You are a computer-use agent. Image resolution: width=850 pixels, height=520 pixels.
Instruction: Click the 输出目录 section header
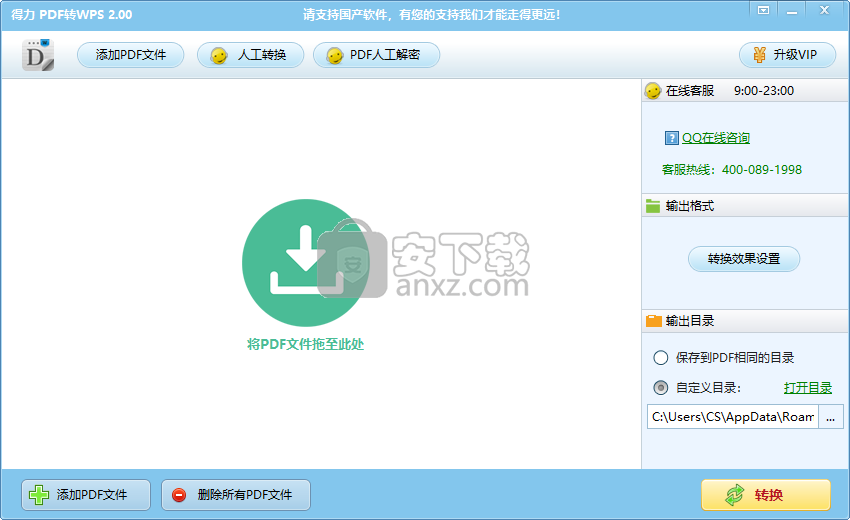coord(690,321)
